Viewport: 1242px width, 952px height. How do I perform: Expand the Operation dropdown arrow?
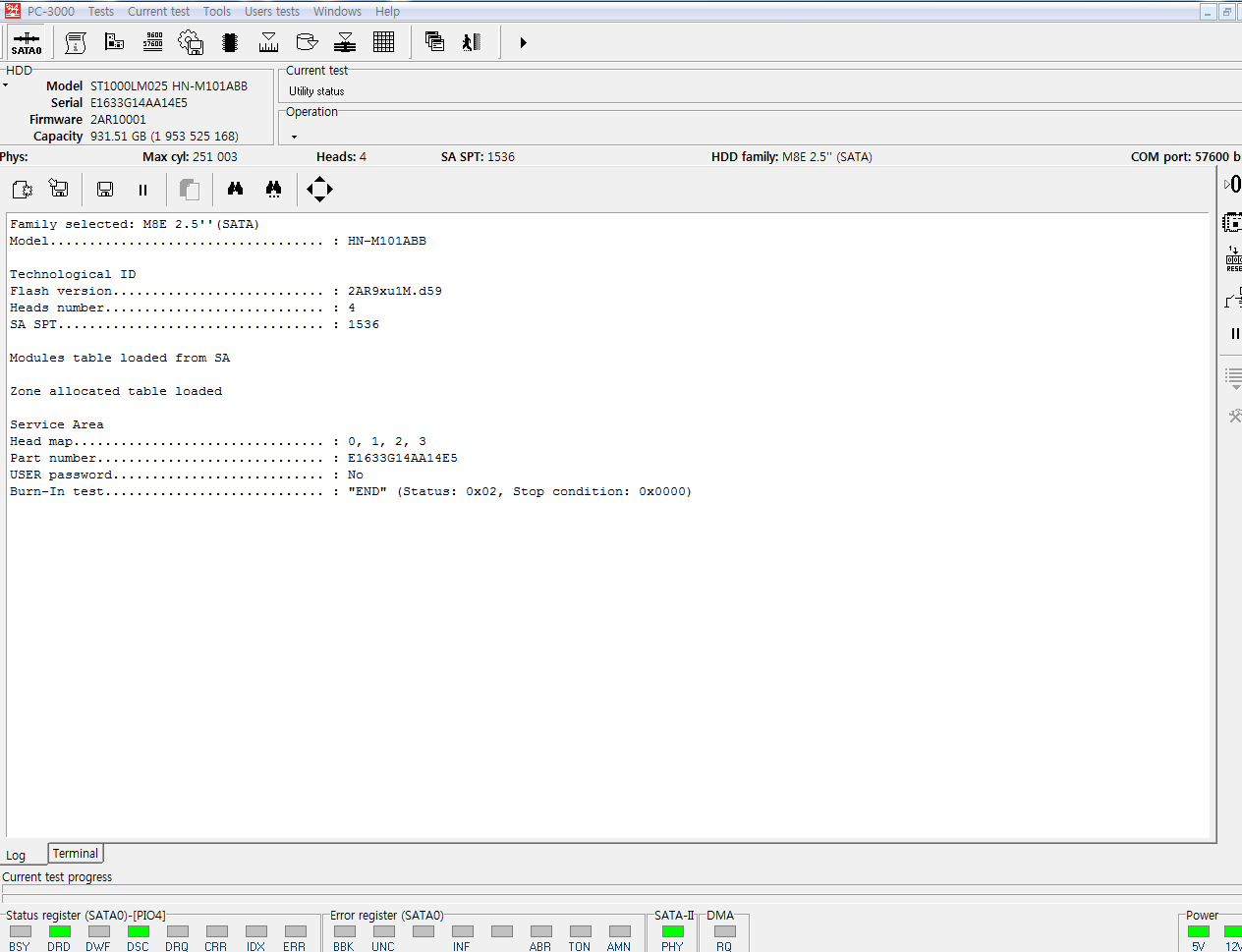point(294,137)
